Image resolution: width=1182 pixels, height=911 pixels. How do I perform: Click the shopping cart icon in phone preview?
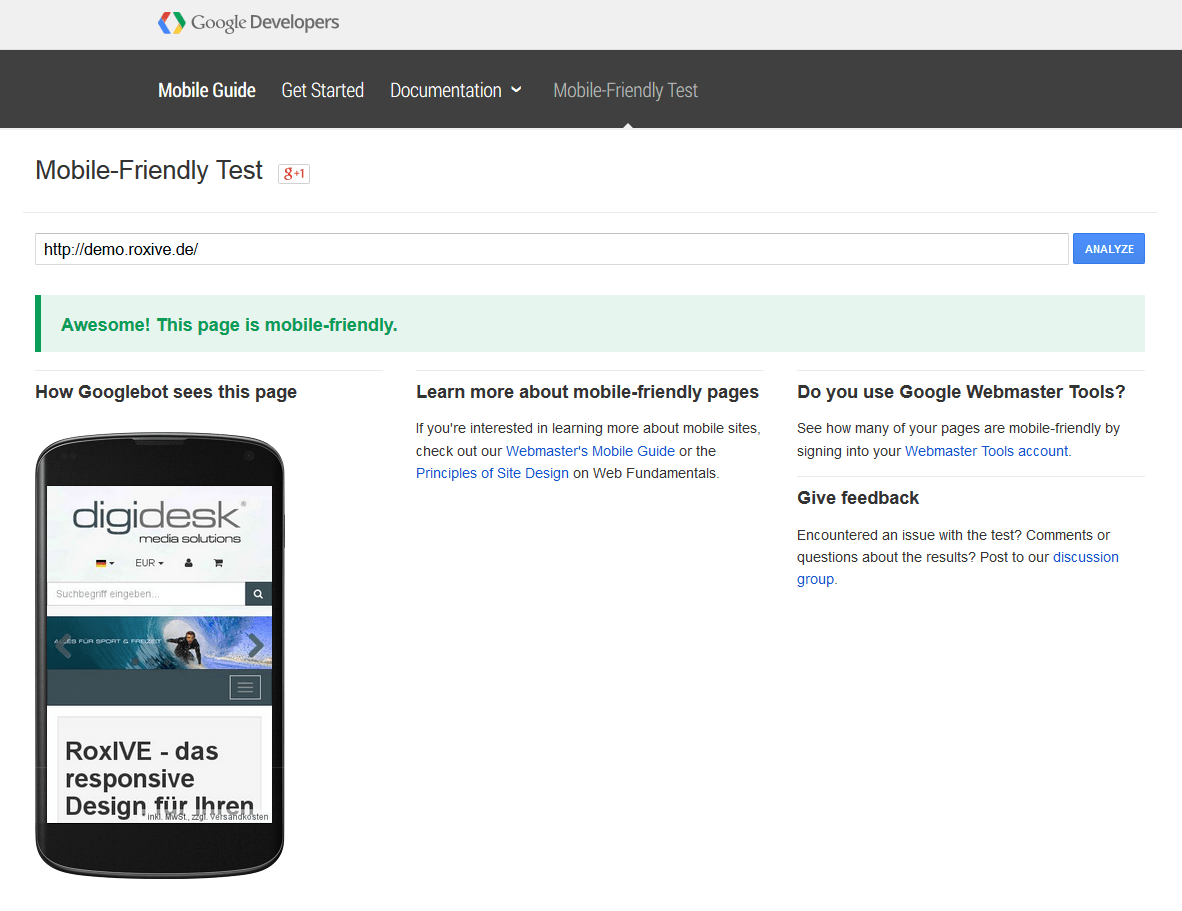point(219,563)
